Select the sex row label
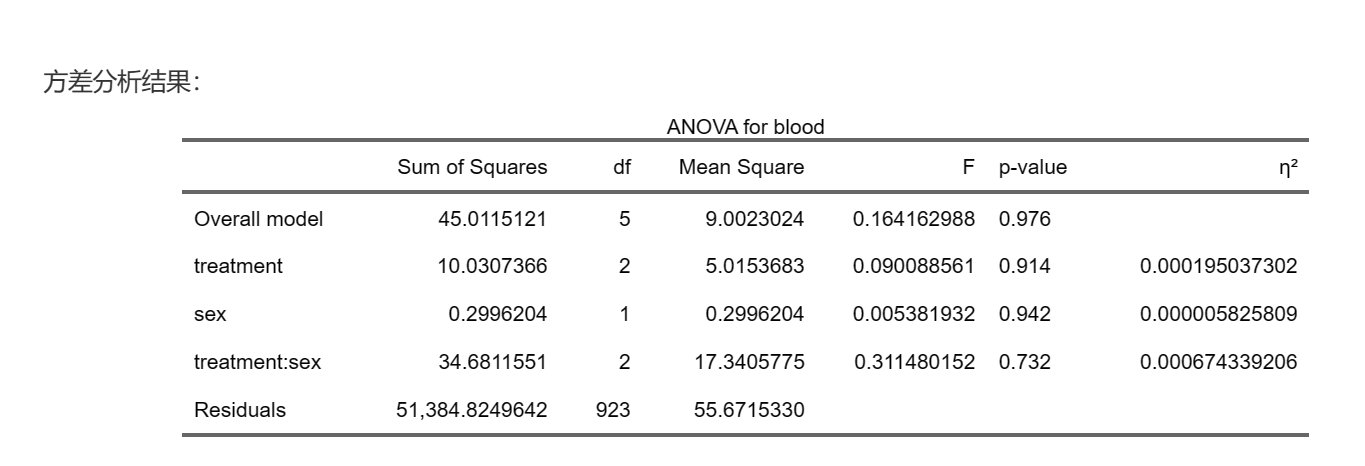Screen dimensions: 1365x466 210,314
